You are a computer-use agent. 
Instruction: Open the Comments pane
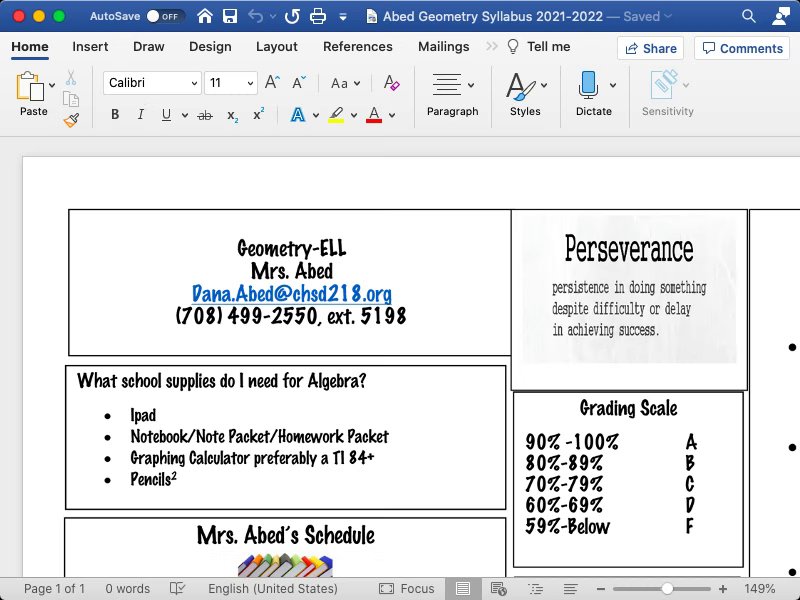tap(742, 48)
